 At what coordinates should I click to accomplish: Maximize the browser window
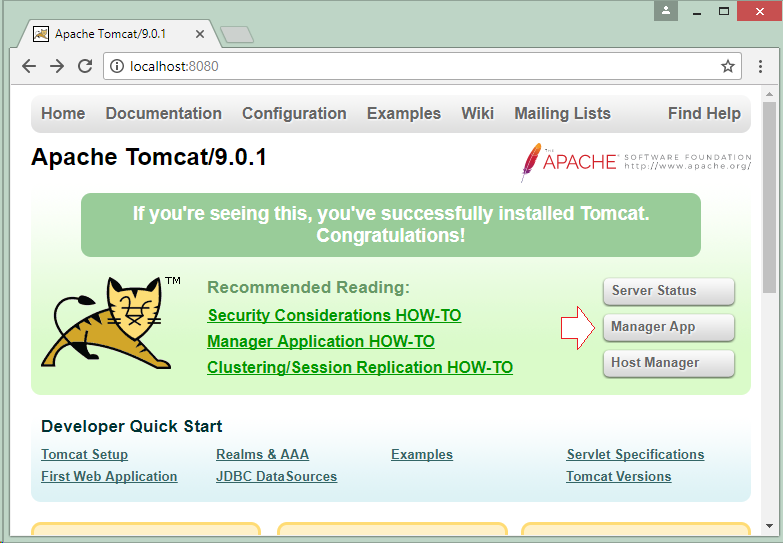coord(724,11)
